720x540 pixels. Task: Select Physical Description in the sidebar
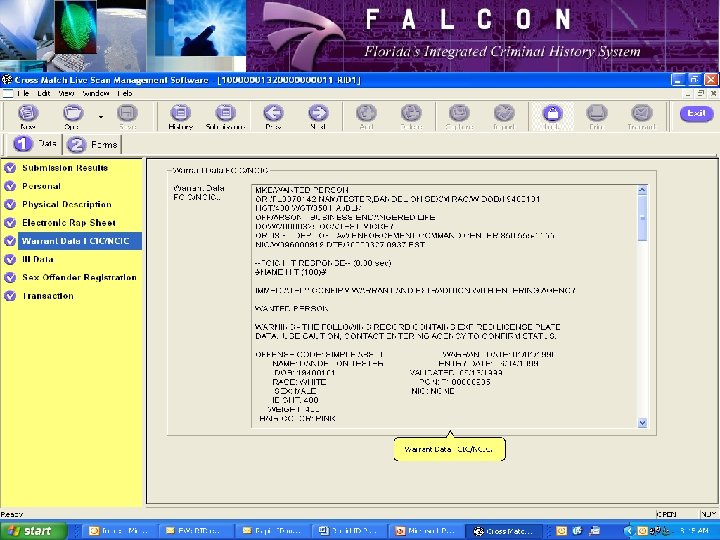[67, 204]
